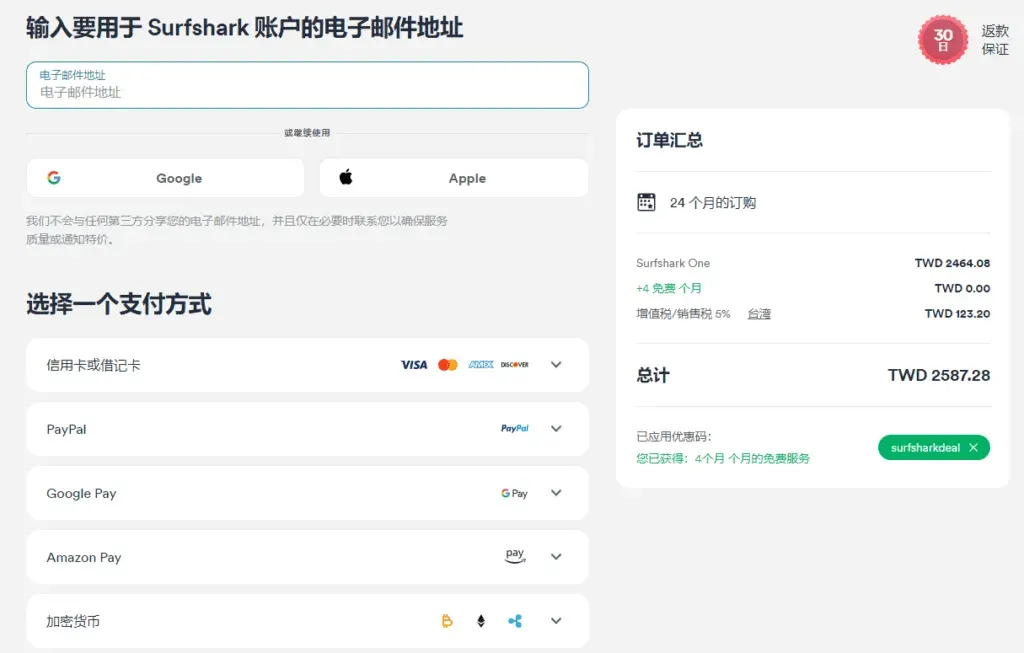The height and width of the screenshot is (653, 1024).
Task: Click the 台湾 tax region link
Action: point(759,314)
